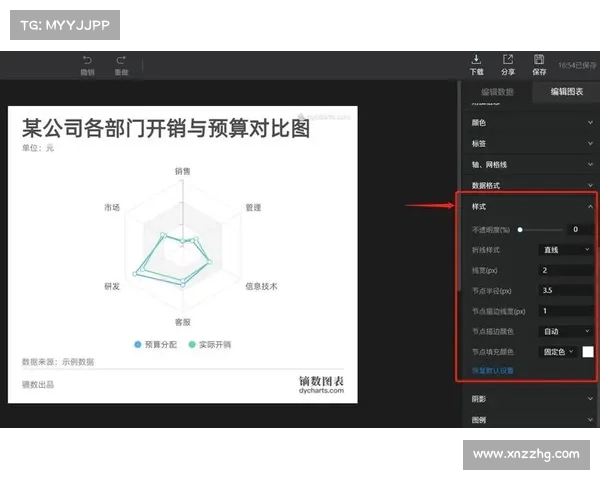Click the 数据来源:示例数据 text
This screenshot has height=480, width=600.
pyautogui.click(x=58, y=362)
